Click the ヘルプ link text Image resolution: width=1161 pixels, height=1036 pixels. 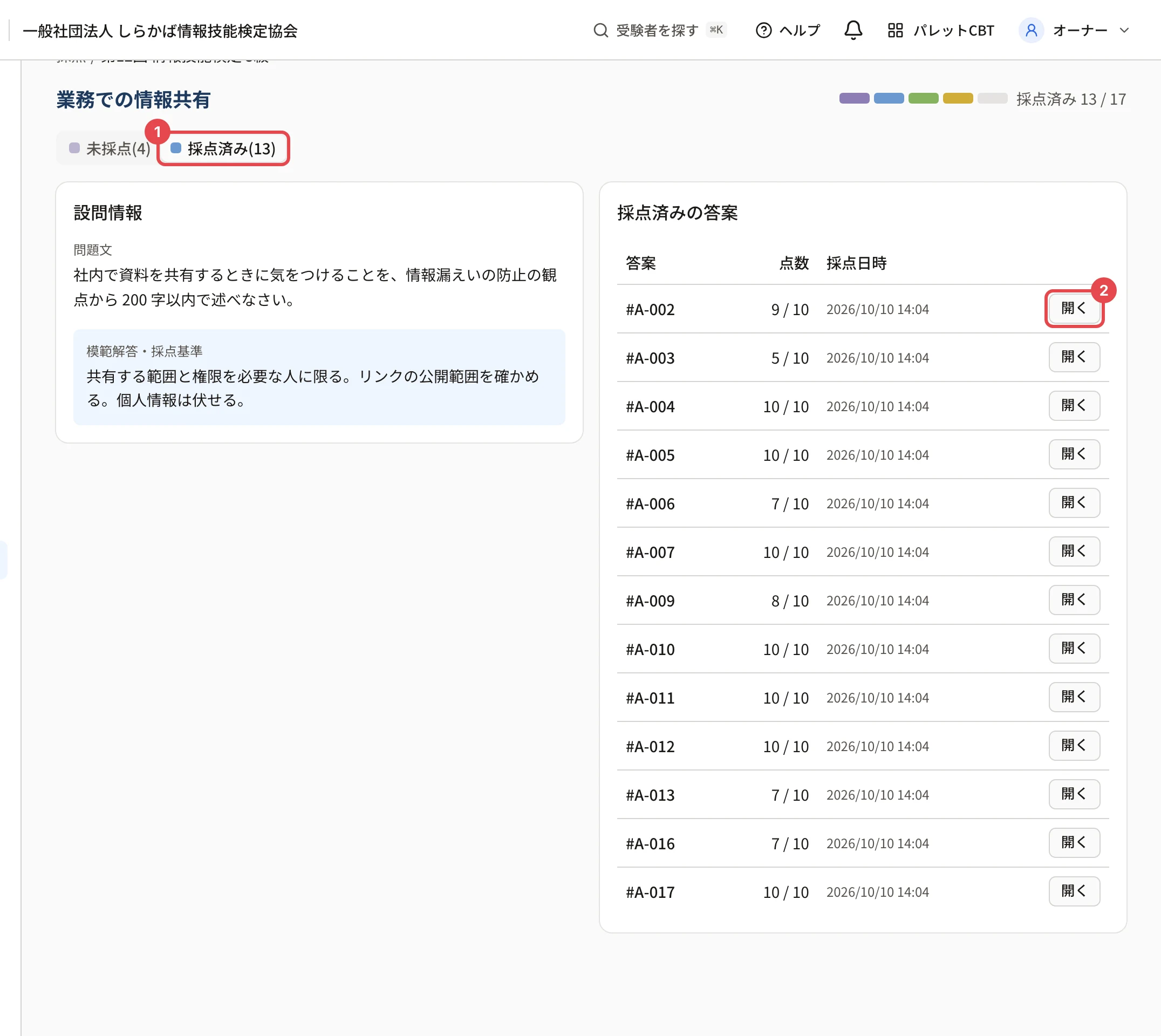800,30
